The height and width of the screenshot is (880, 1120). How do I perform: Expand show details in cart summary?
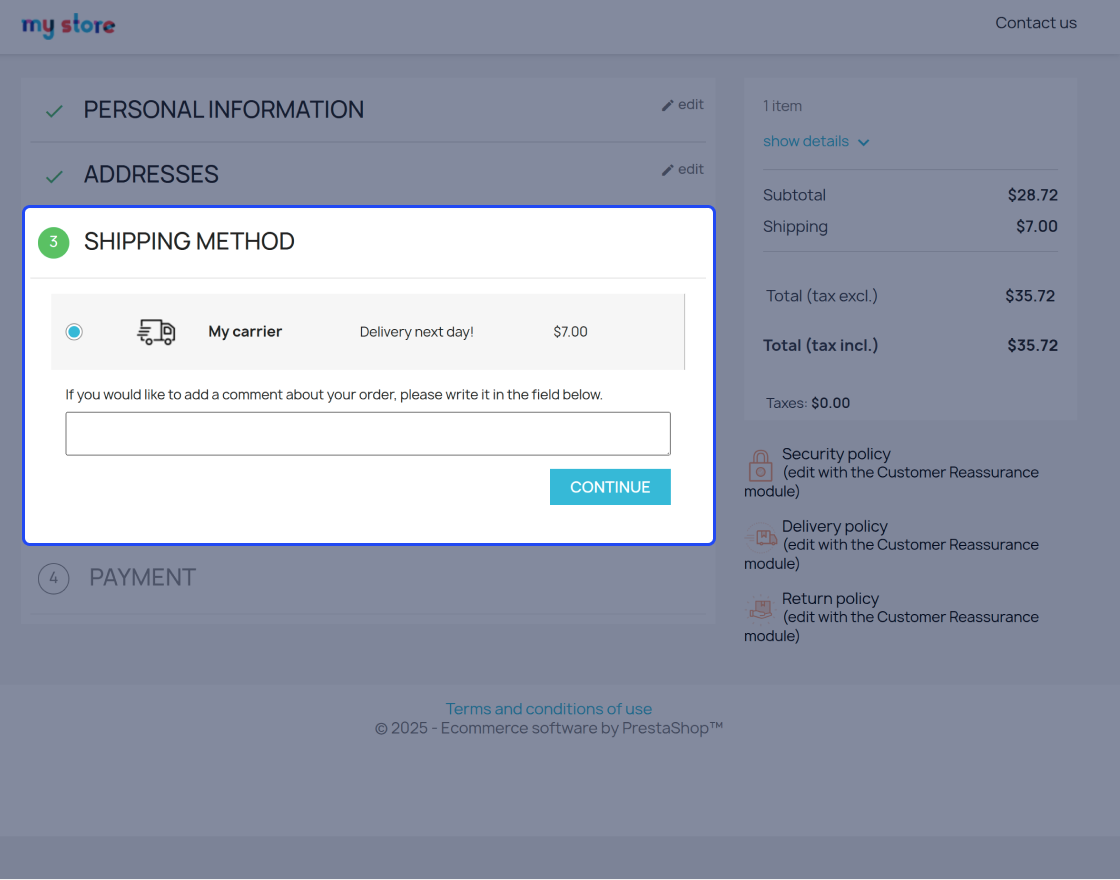(x=816, y=141)
